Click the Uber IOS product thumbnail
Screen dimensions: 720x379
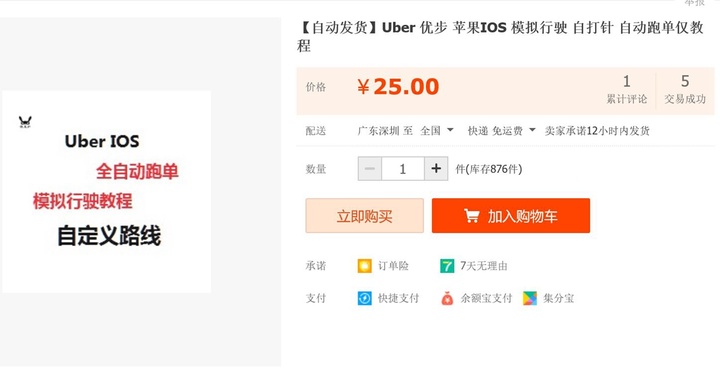(x=107, y=192)
